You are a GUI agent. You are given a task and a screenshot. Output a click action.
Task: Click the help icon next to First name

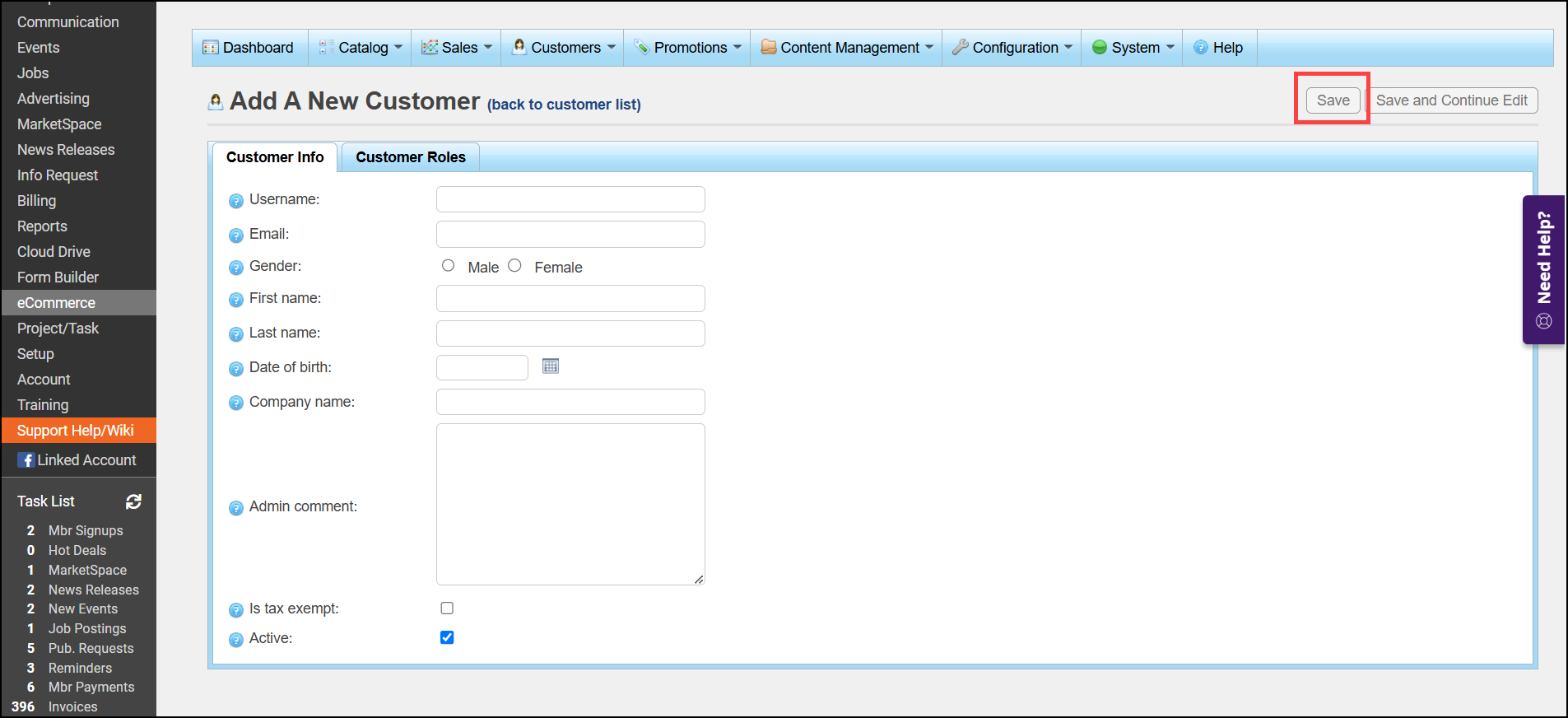236,299
